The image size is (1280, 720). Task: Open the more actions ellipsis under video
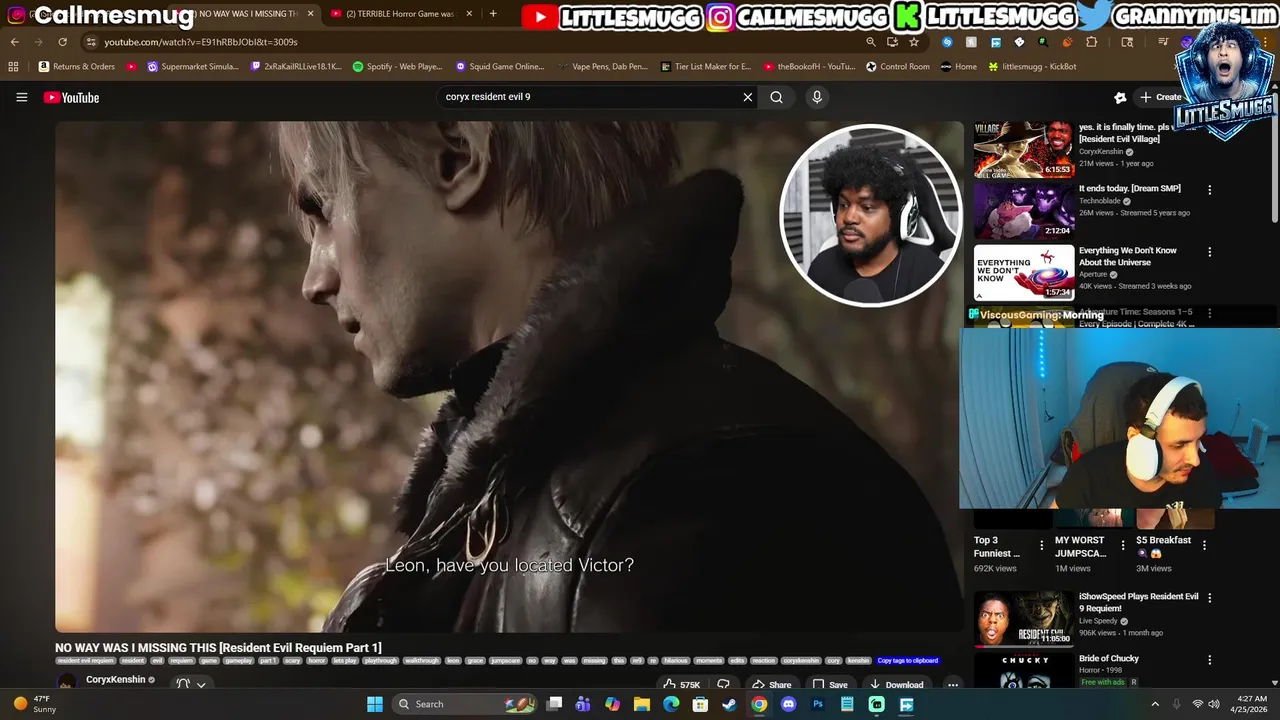(953, 685)
